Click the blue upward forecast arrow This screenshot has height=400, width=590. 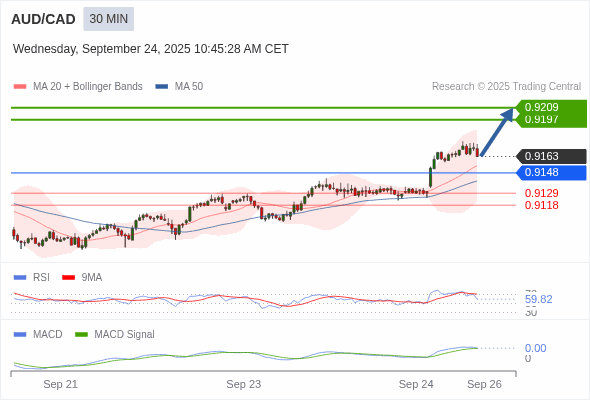tap(497, 132)
